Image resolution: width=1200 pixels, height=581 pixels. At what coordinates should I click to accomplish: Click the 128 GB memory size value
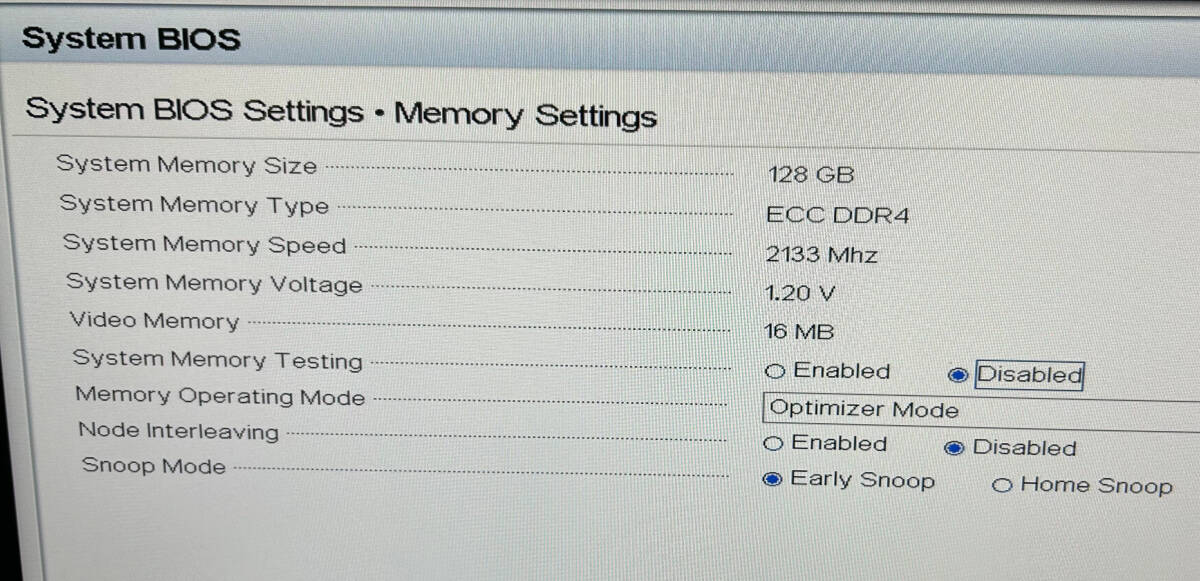[811, 175]
